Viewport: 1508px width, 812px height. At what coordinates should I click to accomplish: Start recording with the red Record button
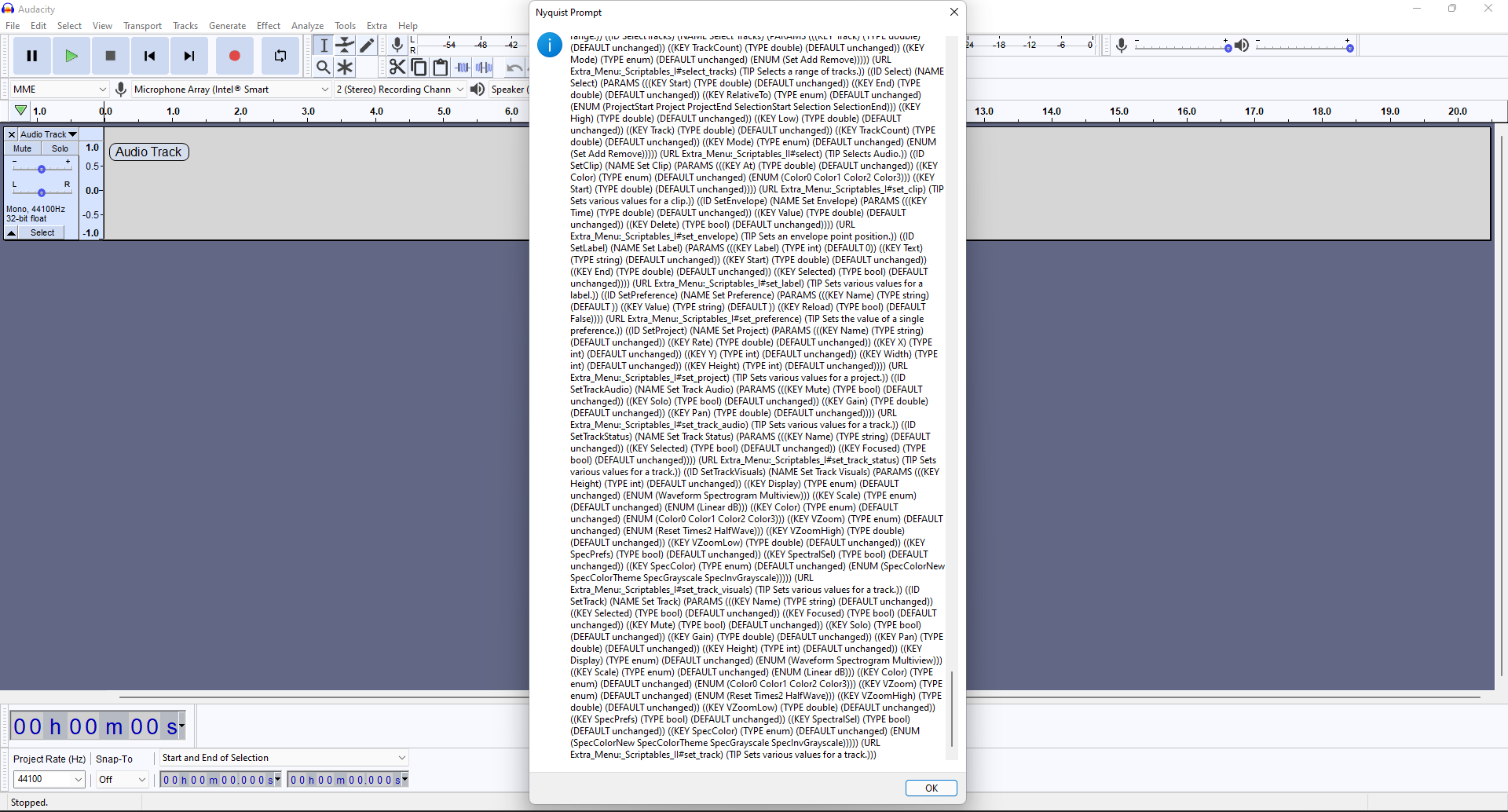pos(234,56)
